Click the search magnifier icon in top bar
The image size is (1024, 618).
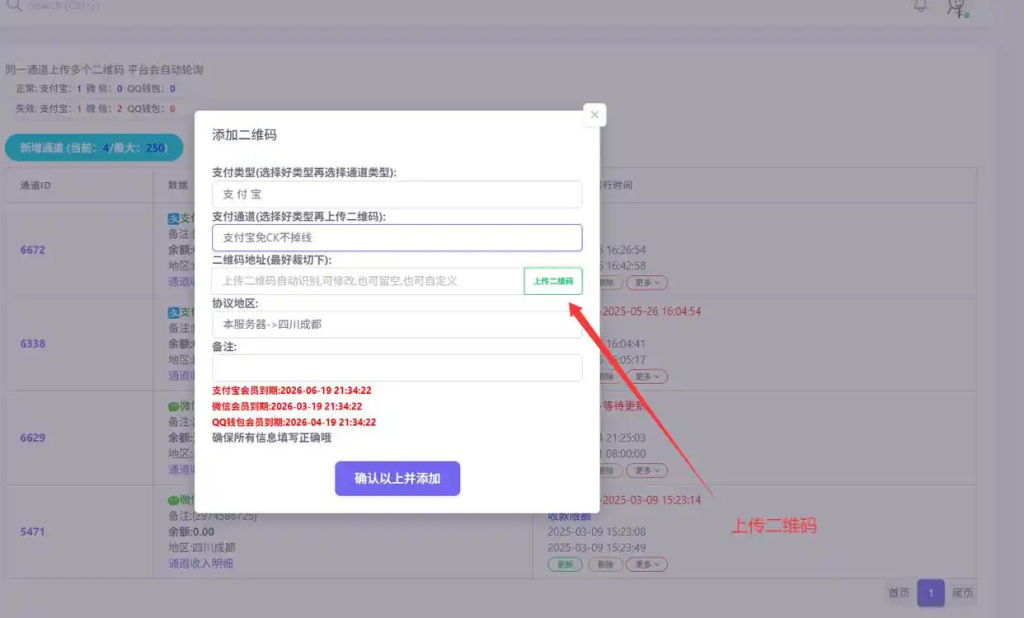point(13,5)
